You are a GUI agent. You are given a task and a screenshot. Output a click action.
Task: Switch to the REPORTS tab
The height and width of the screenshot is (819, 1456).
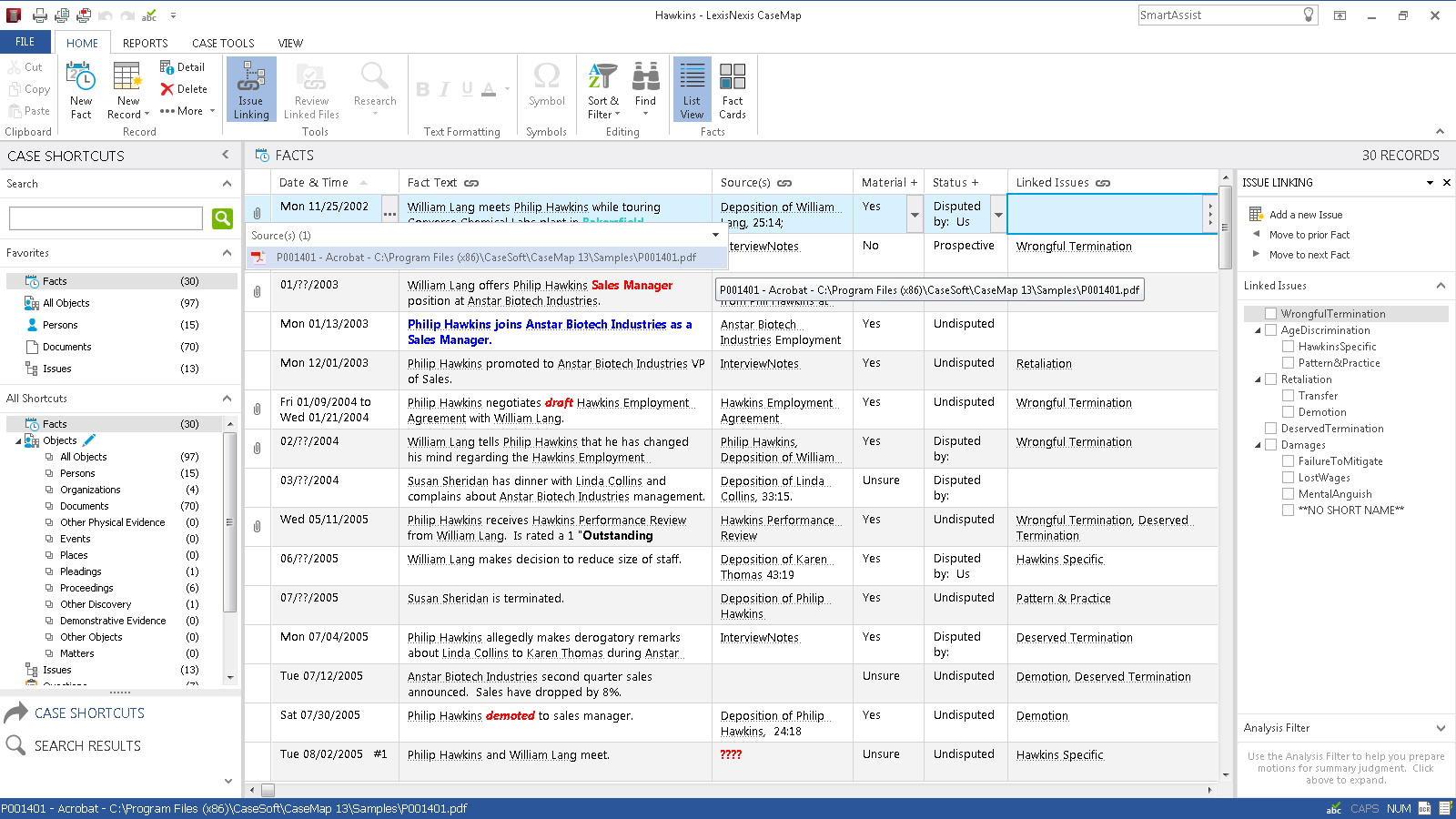(146, 43)
